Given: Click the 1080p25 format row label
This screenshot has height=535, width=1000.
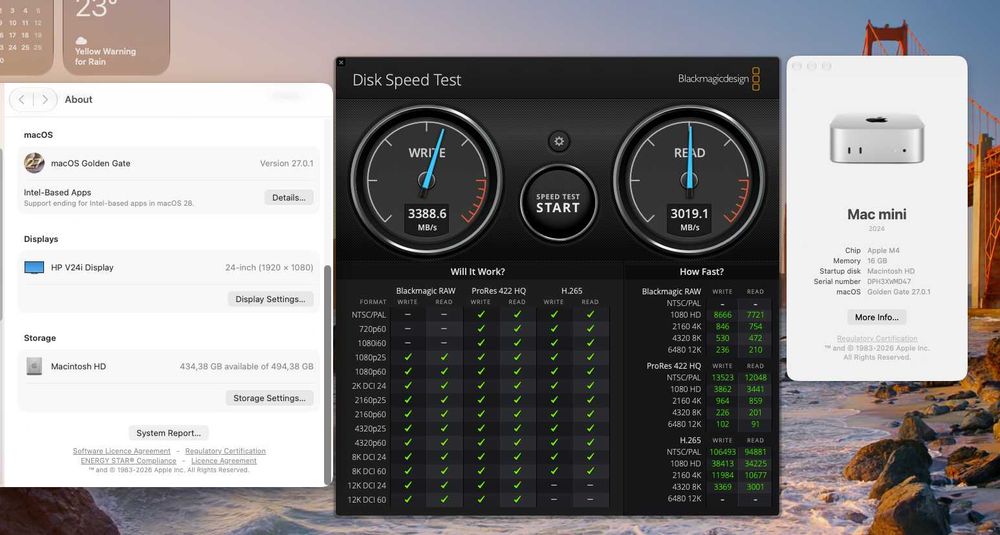Looking at the screenshot, I should [x=370, y=357].
